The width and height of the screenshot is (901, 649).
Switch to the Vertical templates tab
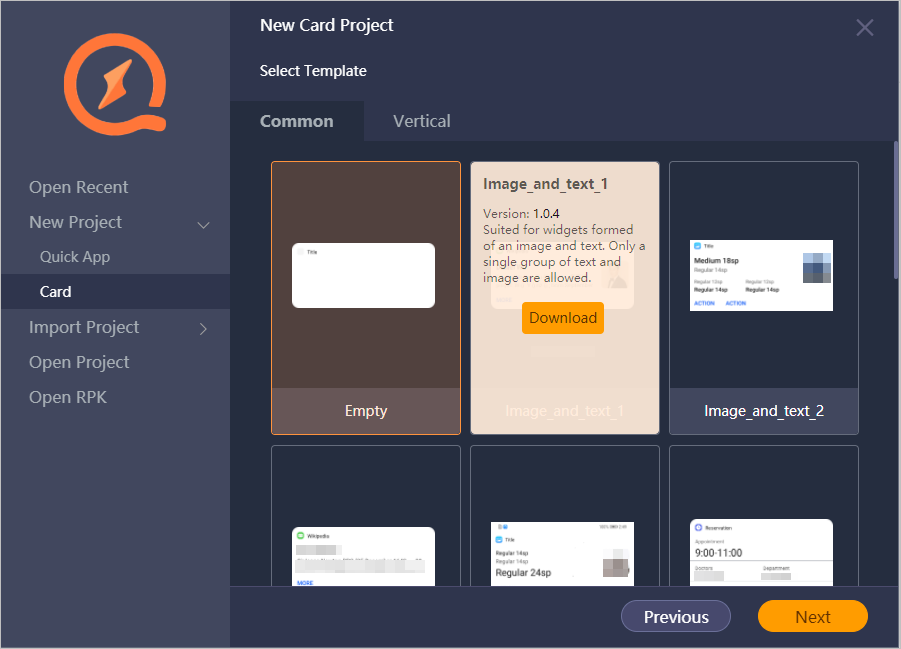[x=422, y=121]
